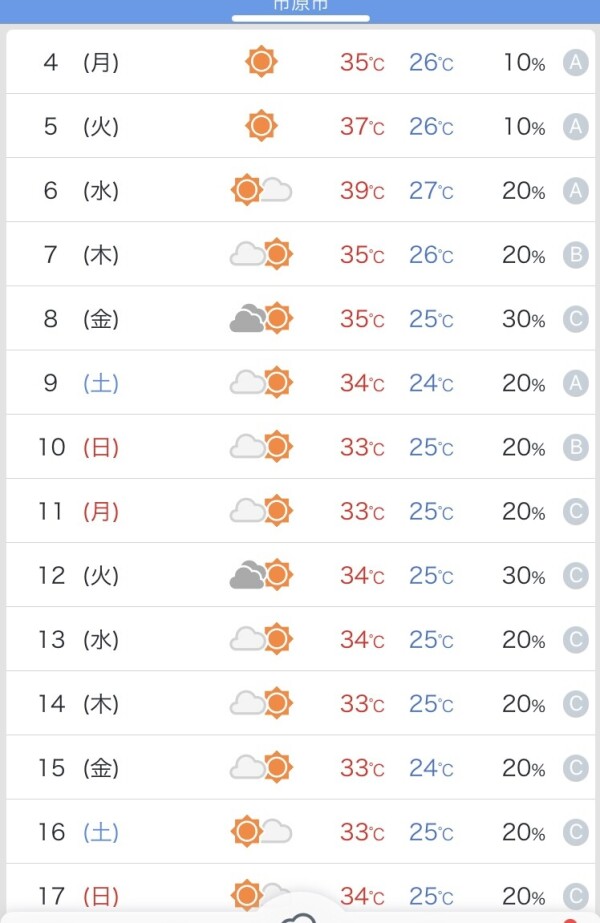Click reliability badge B on day 10

[575, 447]
